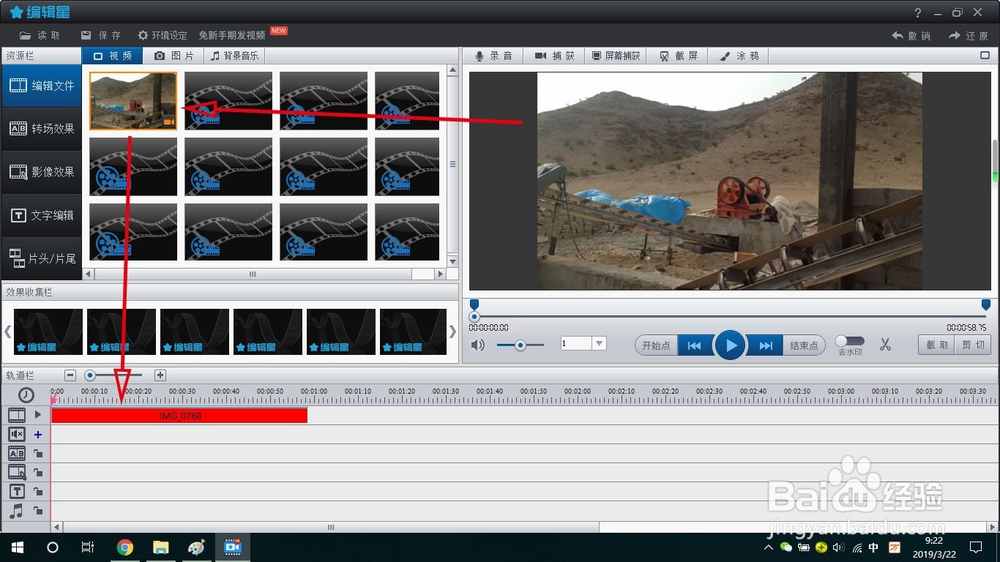Open 环境设定 settings
The height and width of the screenshot is (562, 1000).
[163, 35]
